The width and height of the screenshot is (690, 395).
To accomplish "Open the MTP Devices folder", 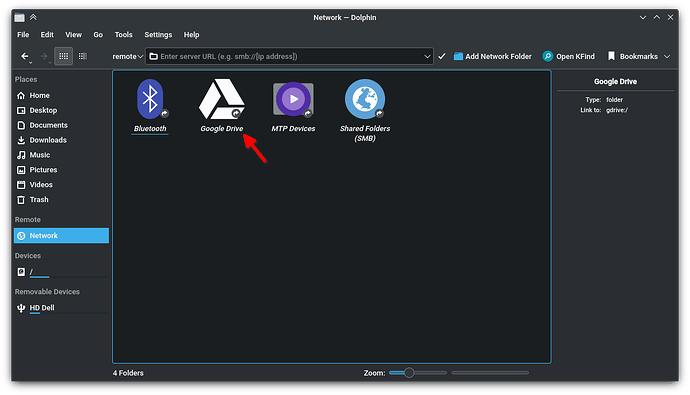I will point(293,106).
